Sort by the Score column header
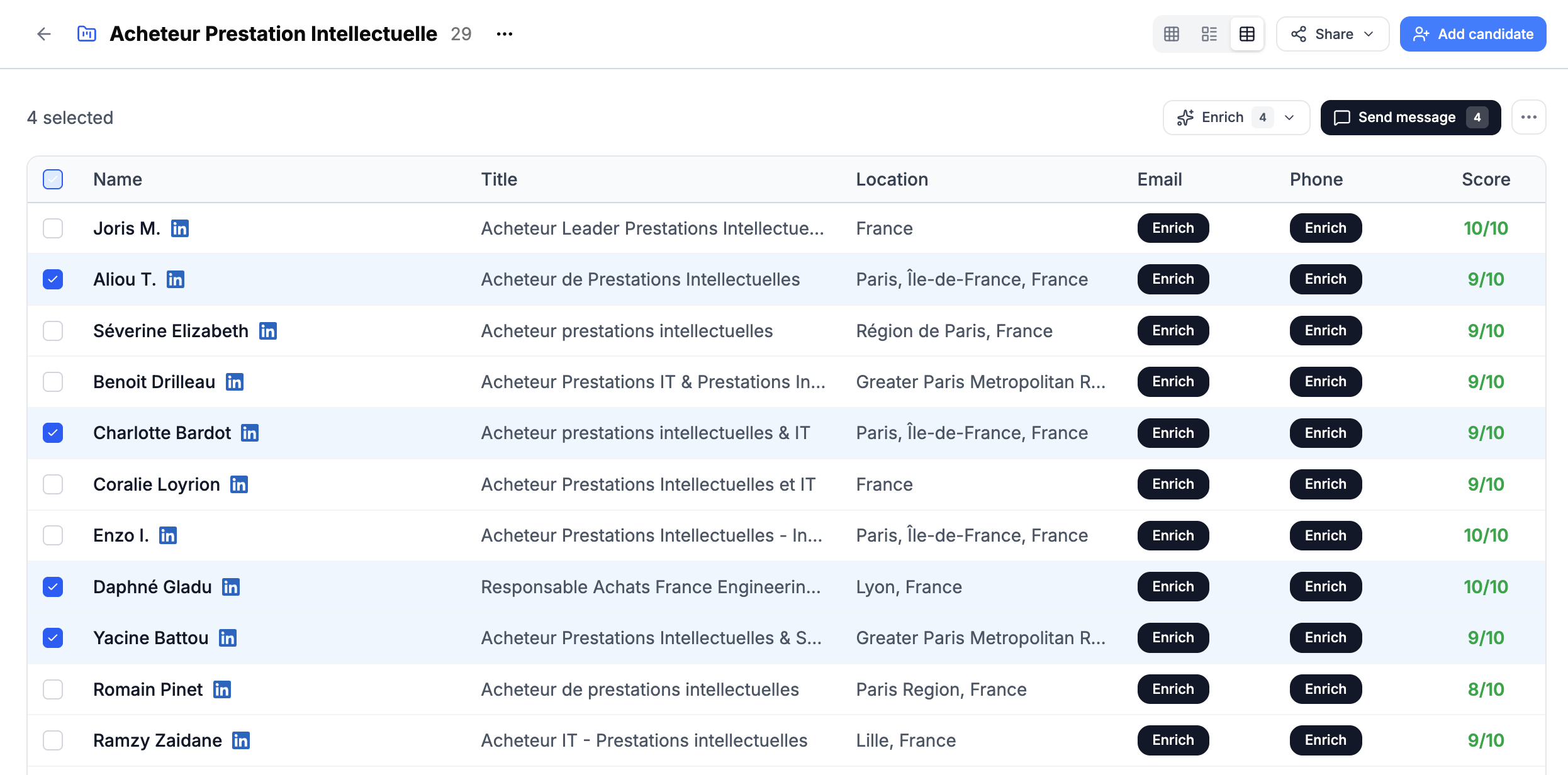This screenshot has height=775, width=1568. pyautogui.click(x=1486, y=179)
